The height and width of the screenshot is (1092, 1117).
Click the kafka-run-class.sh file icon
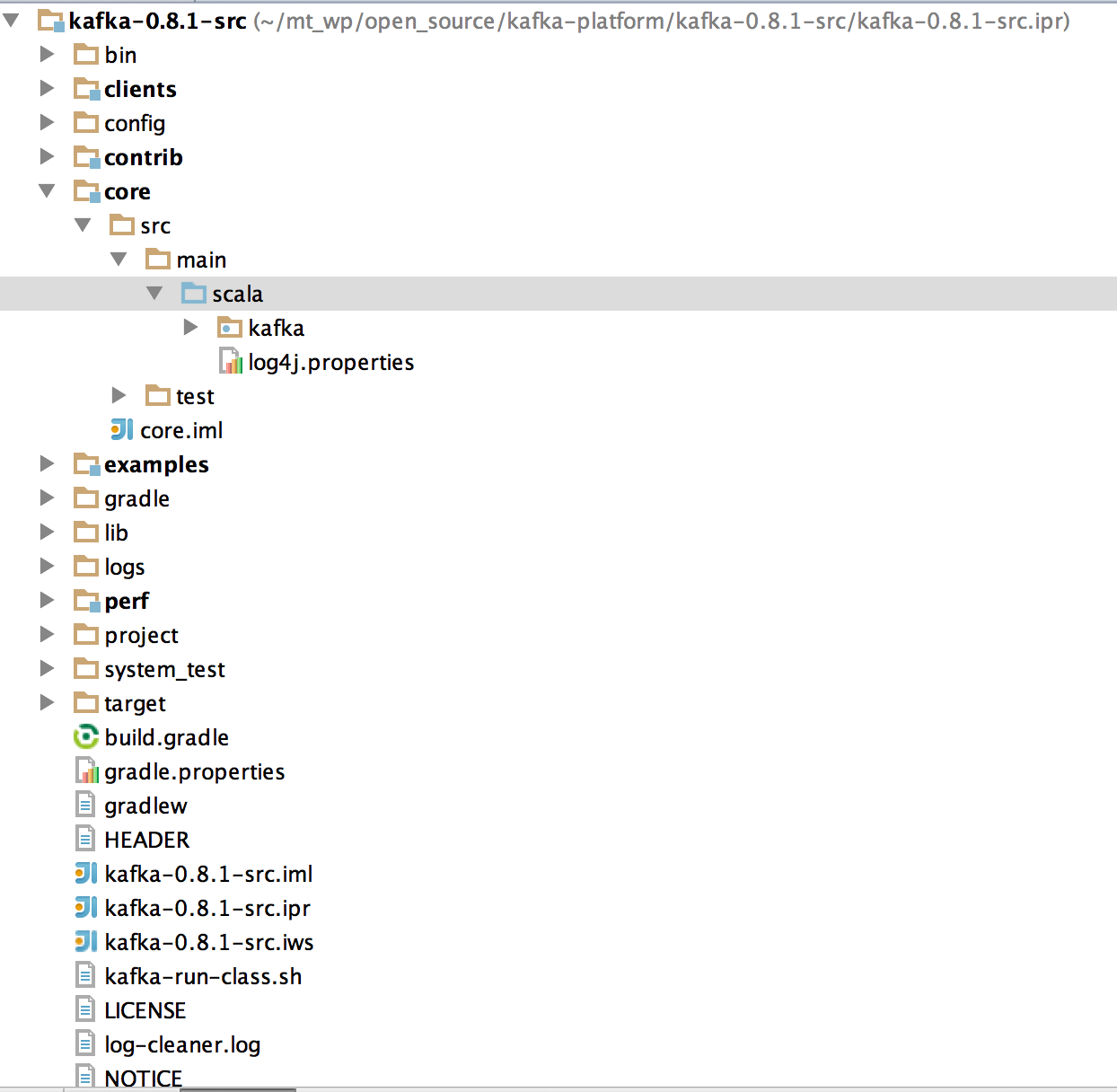(x=85, y=975)
